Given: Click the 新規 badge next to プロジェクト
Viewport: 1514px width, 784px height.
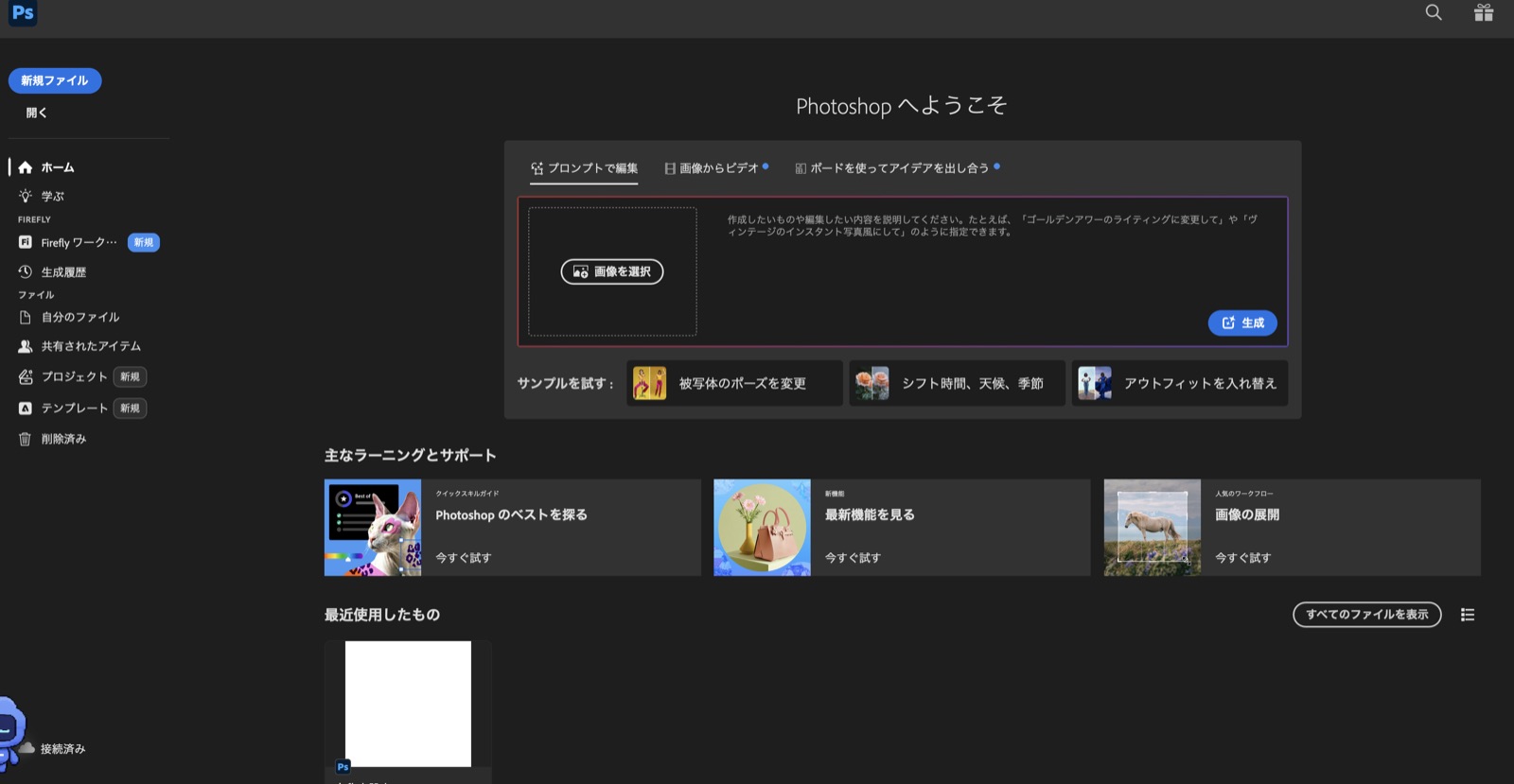Looking at the screenshot, I should [x=130, y=376].
